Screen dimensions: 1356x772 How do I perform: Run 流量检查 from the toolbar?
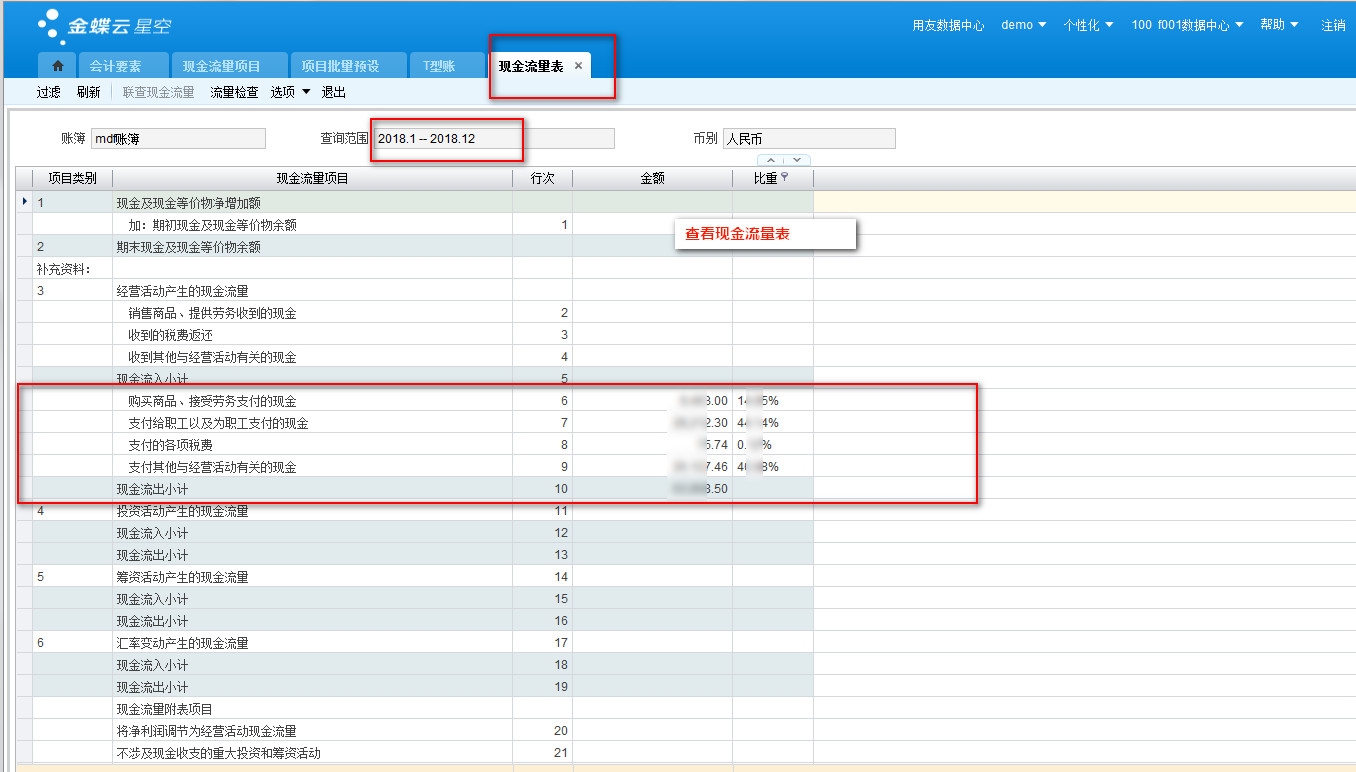click(234, 92)
